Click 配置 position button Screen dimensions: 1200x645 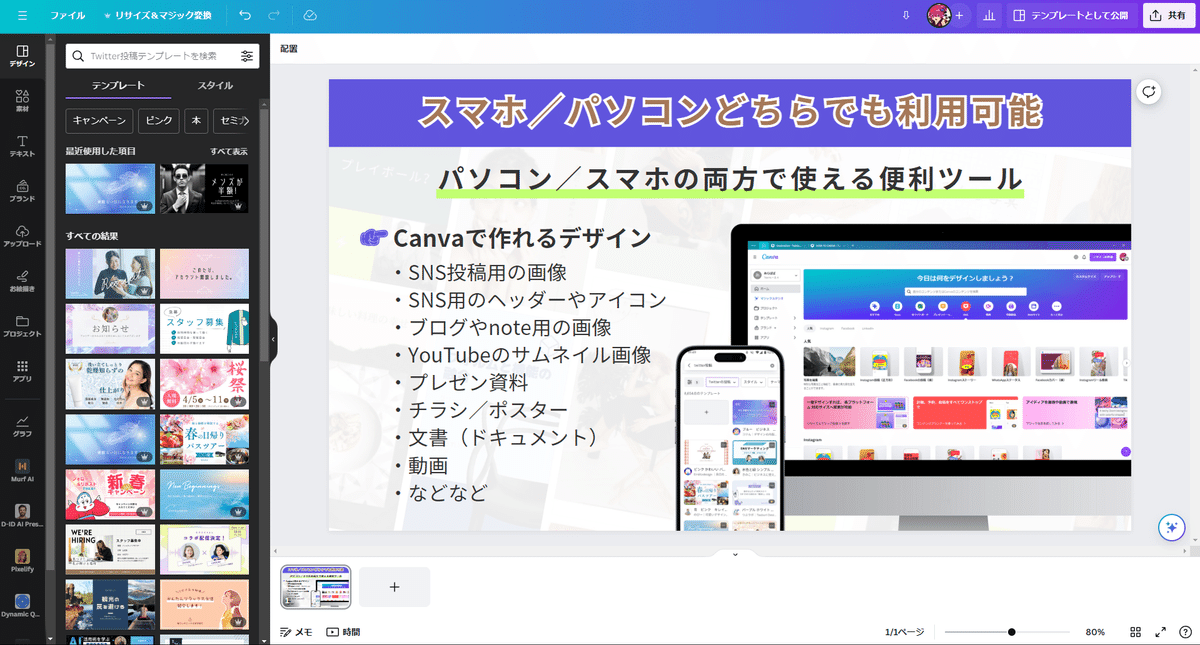point(289,49)
